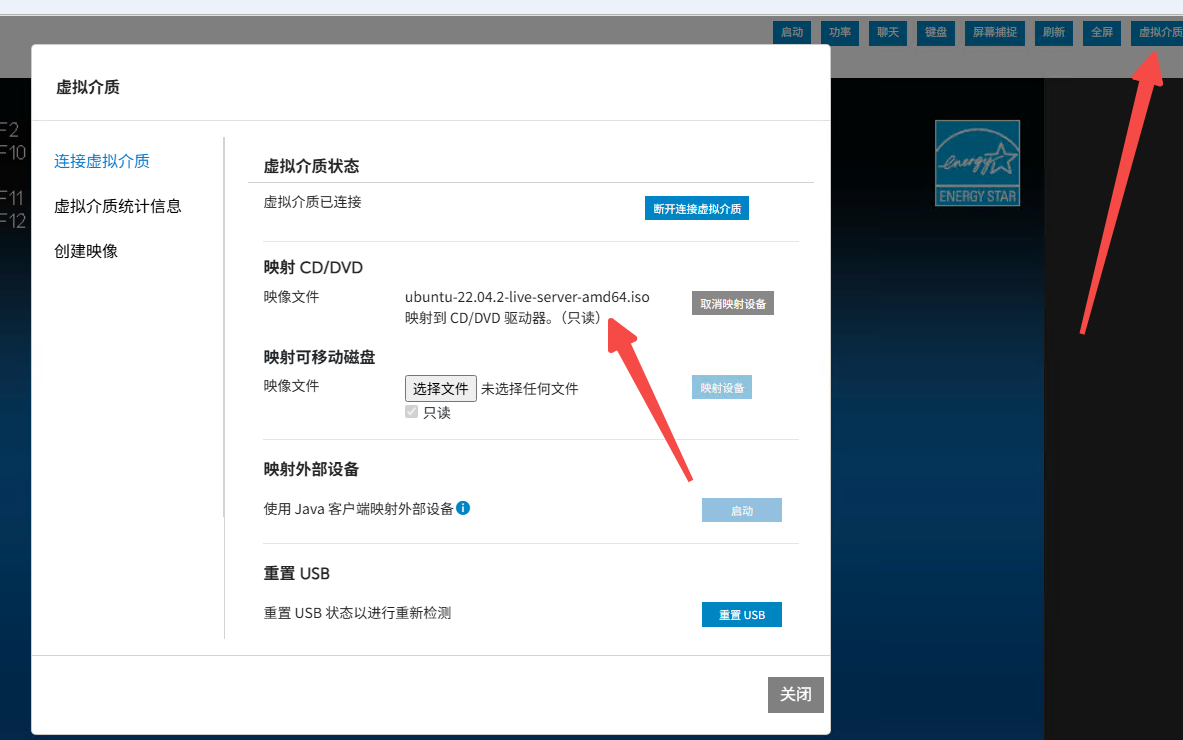The height and width of the screenshot is (740, 1183).
Task: Click the 重置 USB button
Action: 741,614
